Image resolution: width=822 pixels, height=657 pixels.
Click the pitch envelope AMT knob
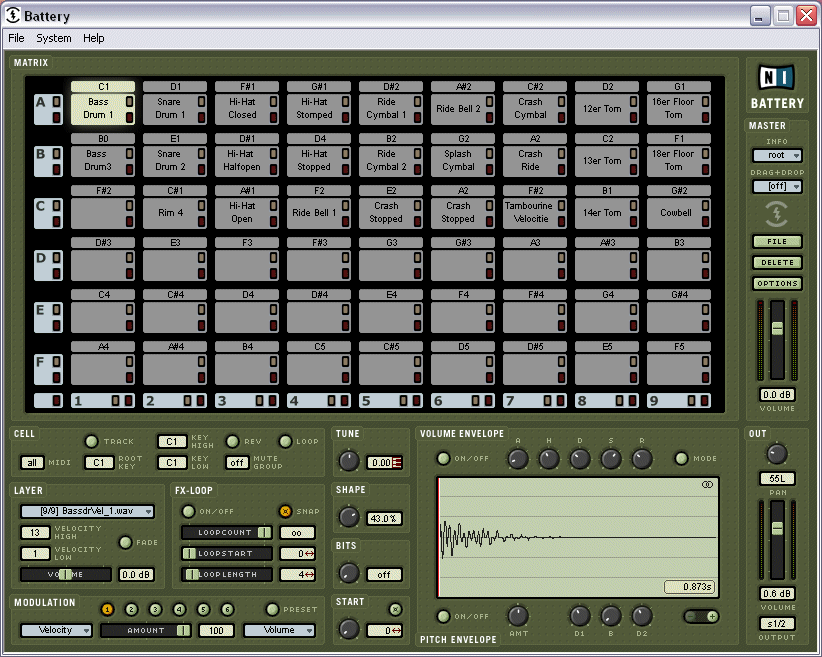point(518,616)
